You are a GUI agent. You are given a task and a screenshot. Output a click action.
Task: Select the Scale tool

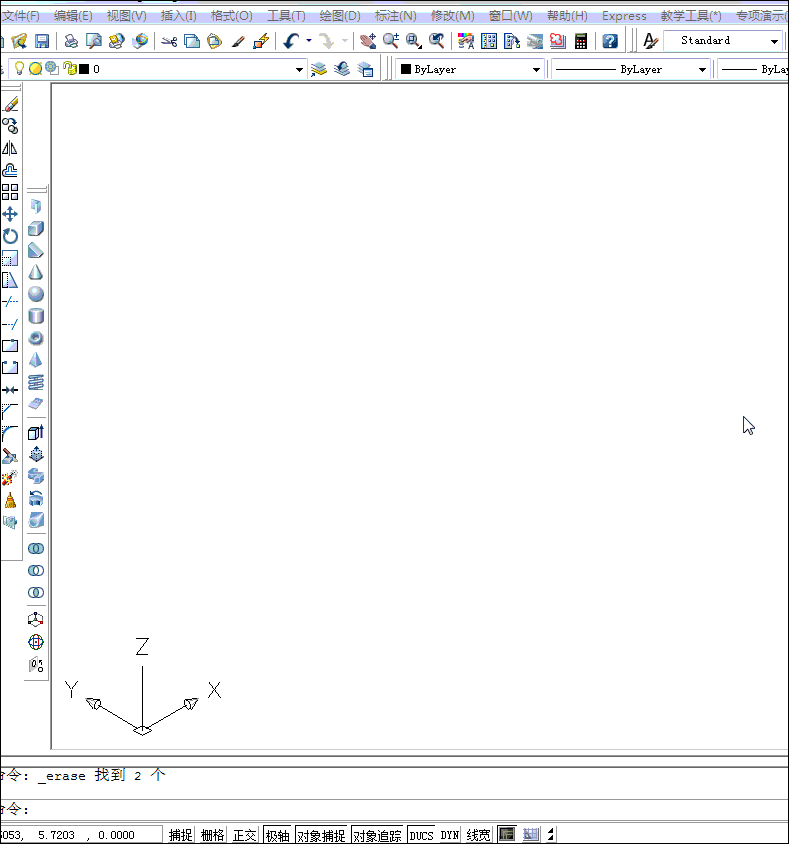pos(10,258)
